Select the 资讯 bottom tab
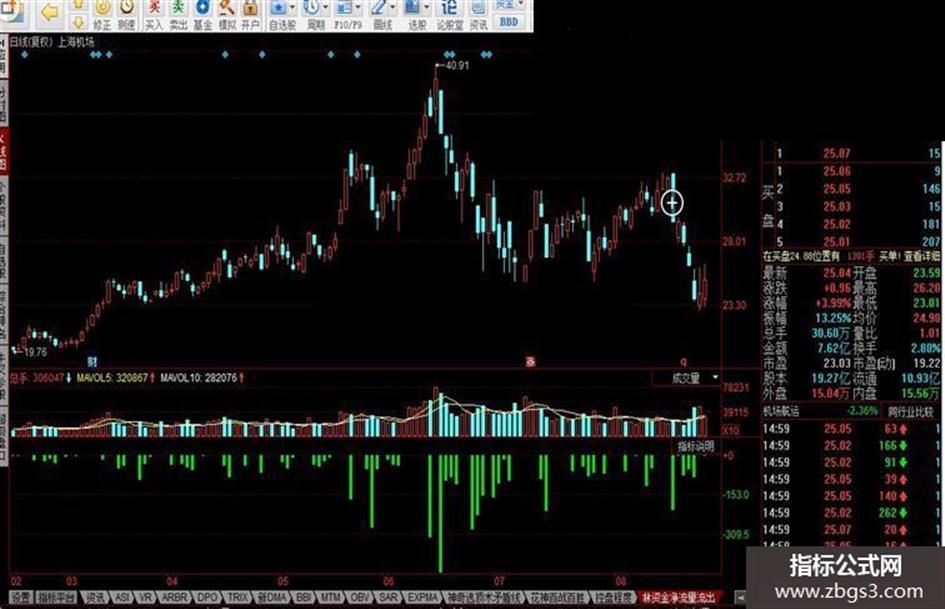Screen dimensions: 945x609 point(95,598)
